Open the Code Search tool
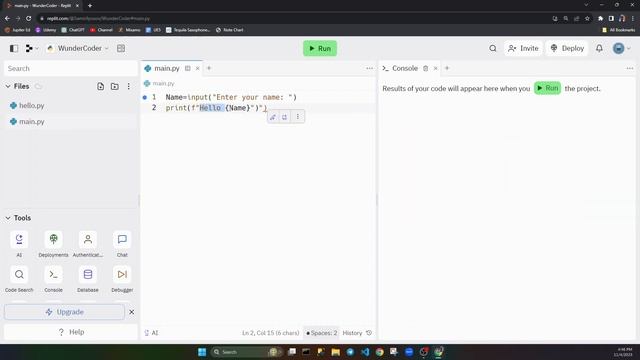The width and height of the screenshot is (640, 360). pos(19,279)
